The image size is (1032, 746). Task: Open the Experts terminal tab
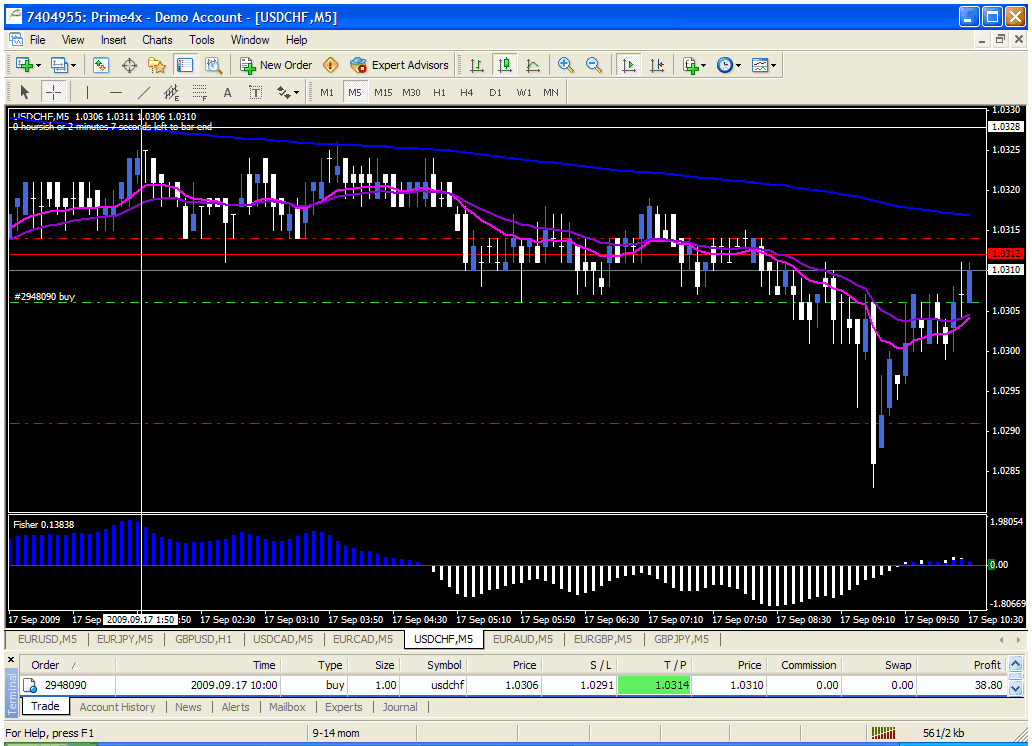pyautogui.click(x=344, y=707)
